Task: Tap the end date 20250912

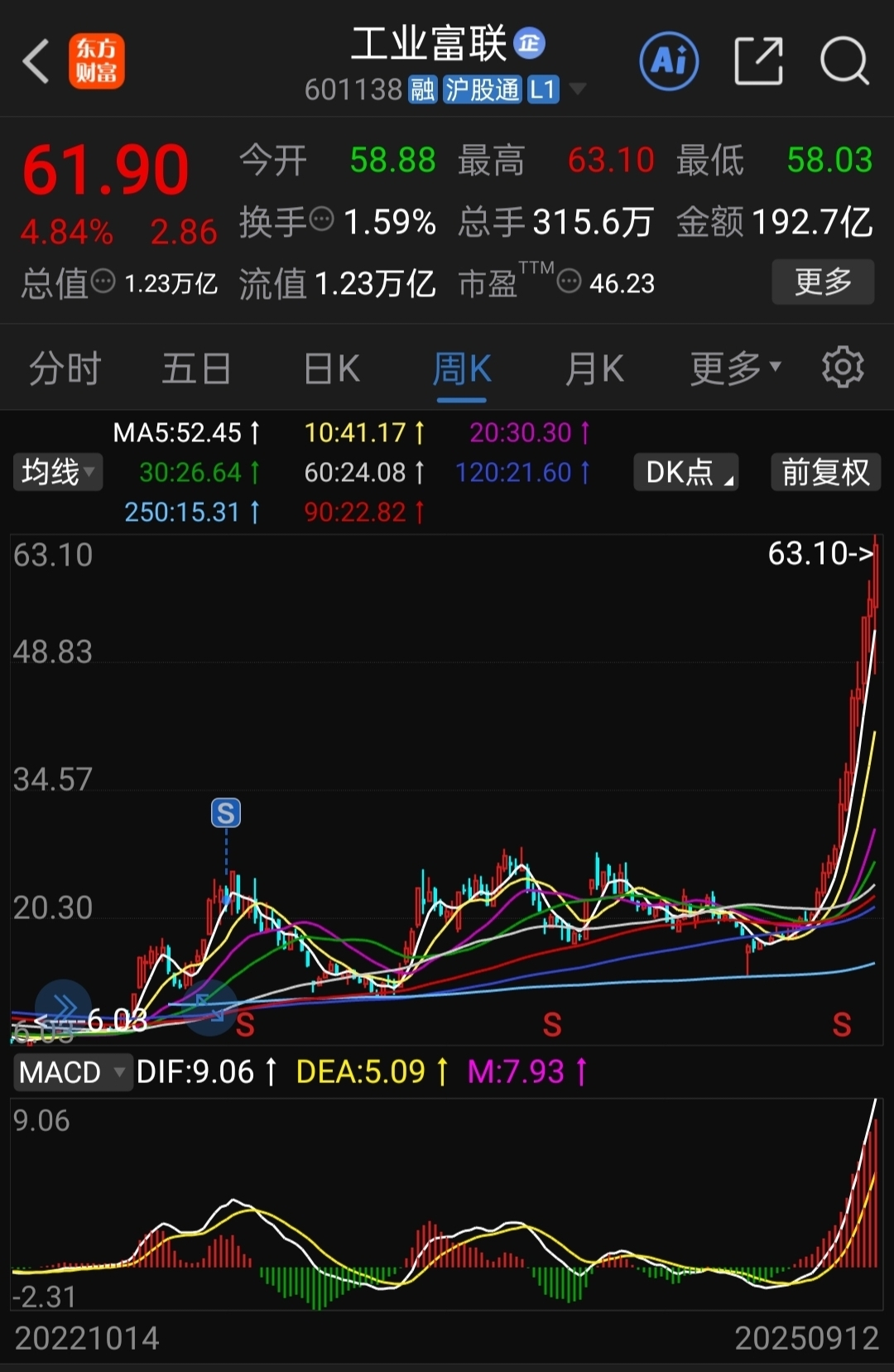Action: point(807,1338)
